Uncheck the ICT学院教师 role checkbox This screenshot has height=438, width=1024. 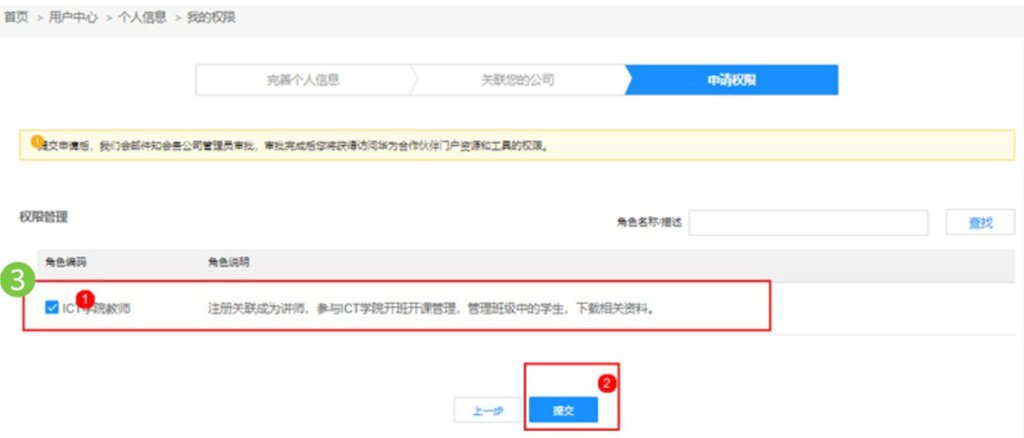coord(52,308)
